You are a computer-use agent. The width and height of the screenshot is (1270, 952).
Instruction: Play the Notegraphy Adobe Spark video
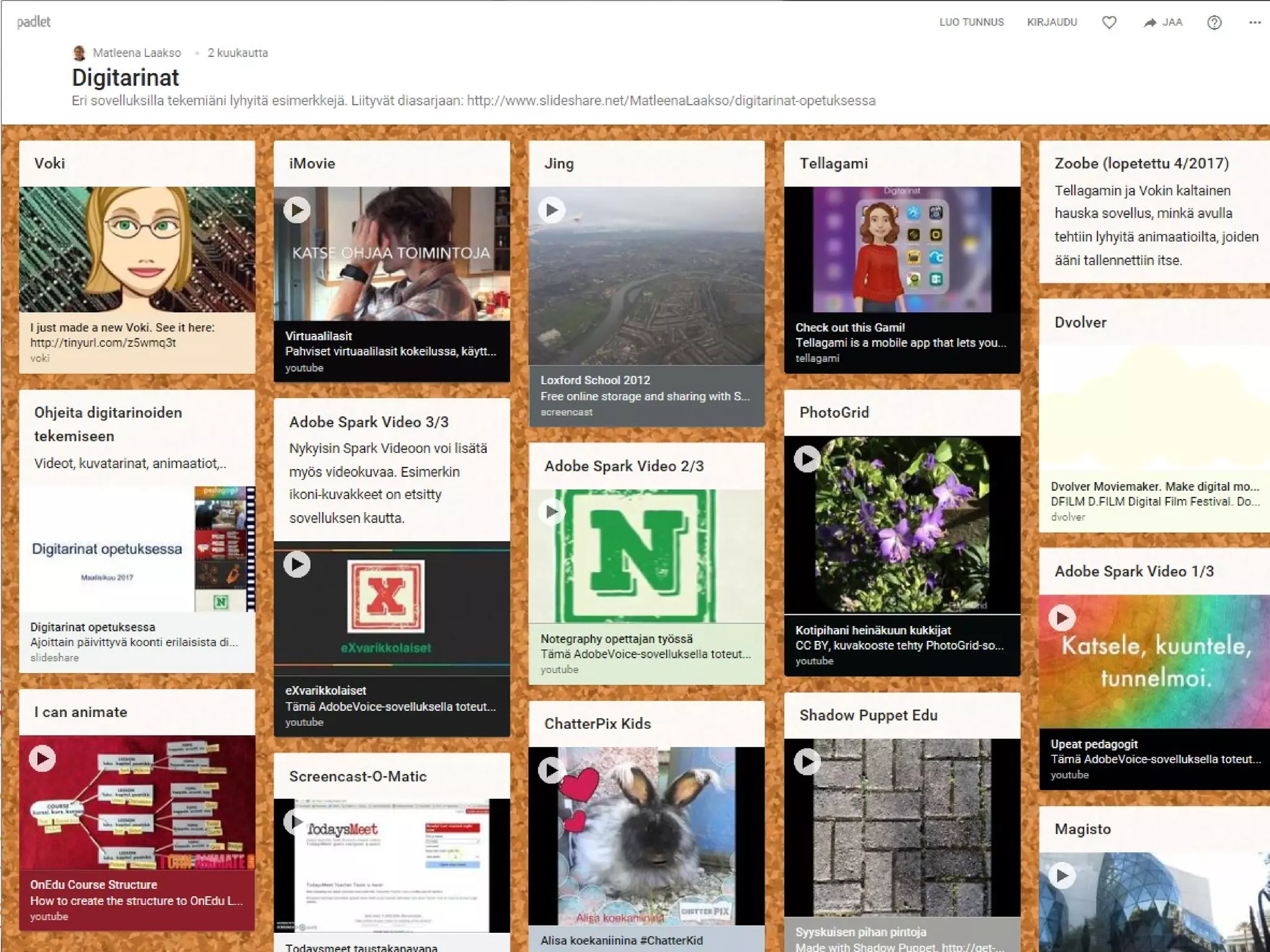(552, 512)
